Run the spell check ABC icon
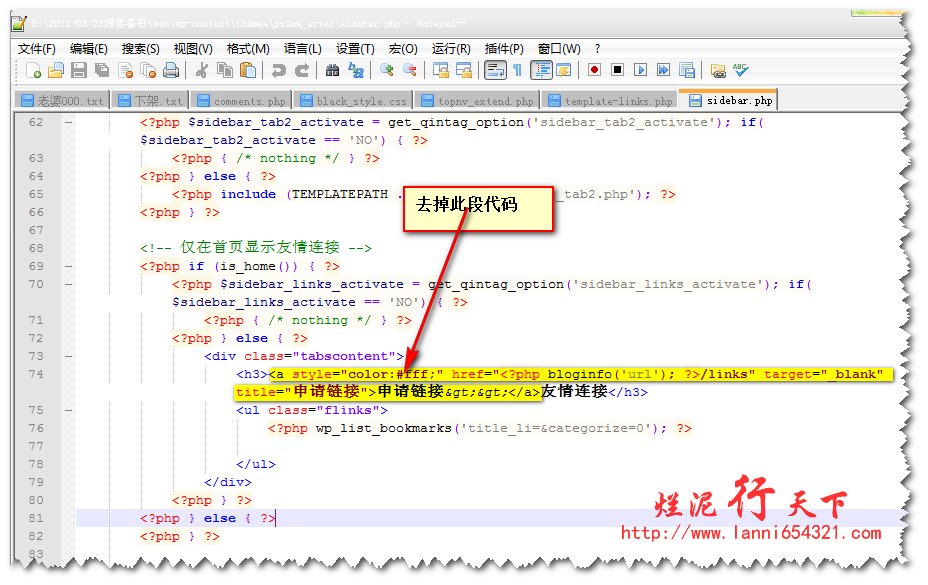The height and width of the screenshot is (585, 928). coord(740,70)
